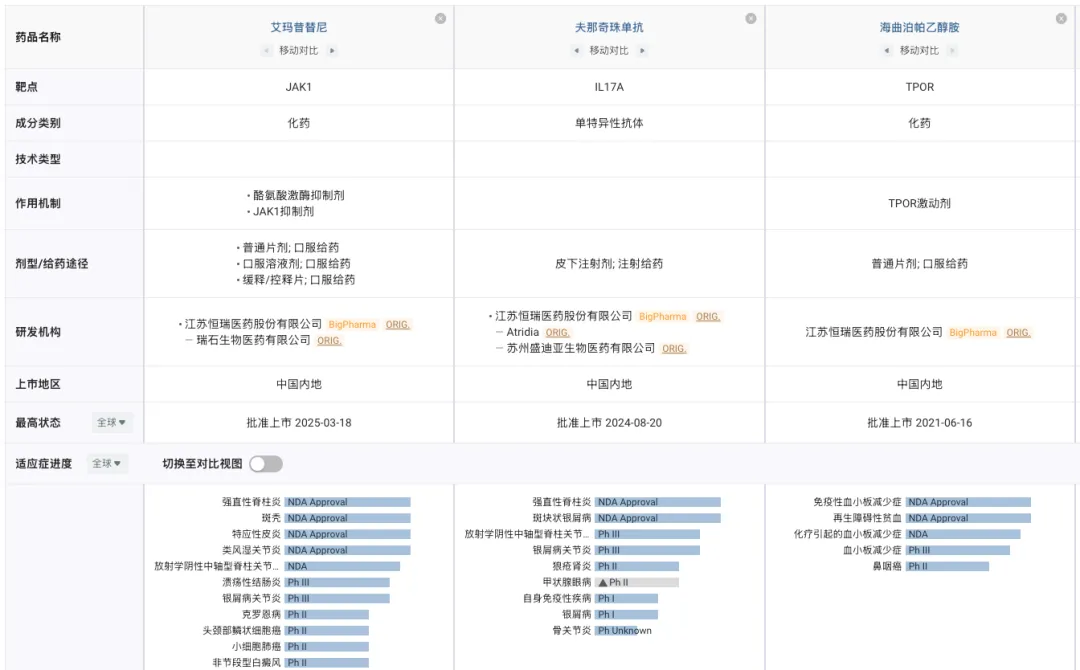Open the 艾玛昔替尼 drug name link
1080x670 pixels.
click(x=298, y=28)
